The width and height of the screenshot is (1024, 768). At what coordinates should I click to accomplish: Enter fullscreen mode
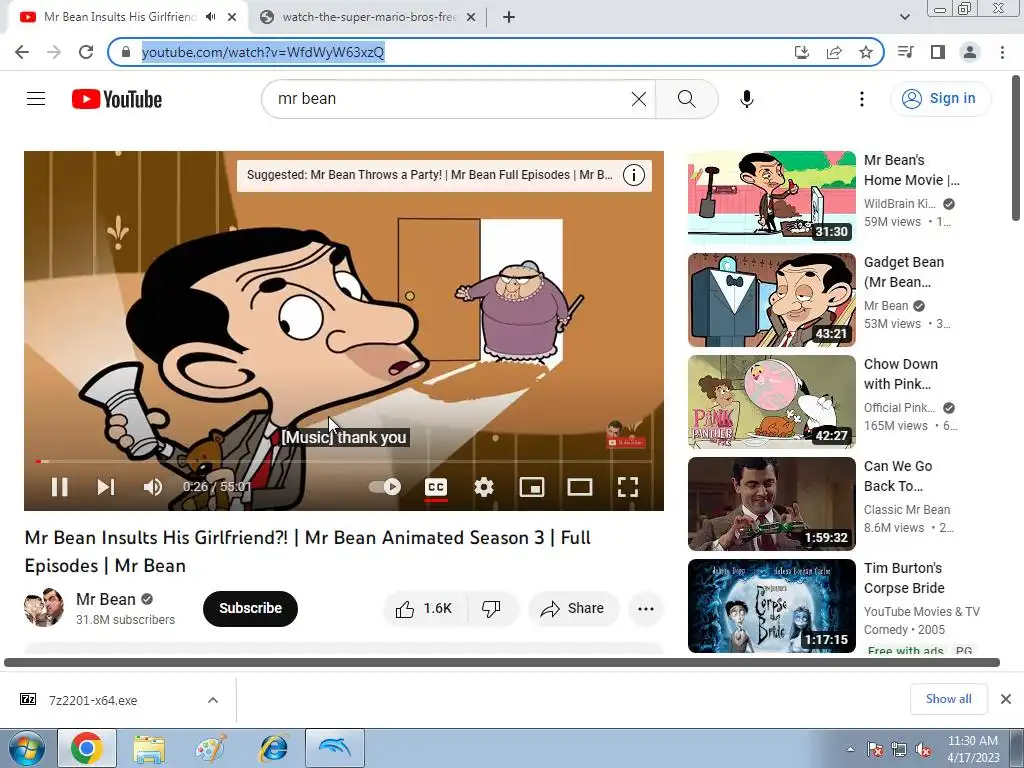coord(628,487)
